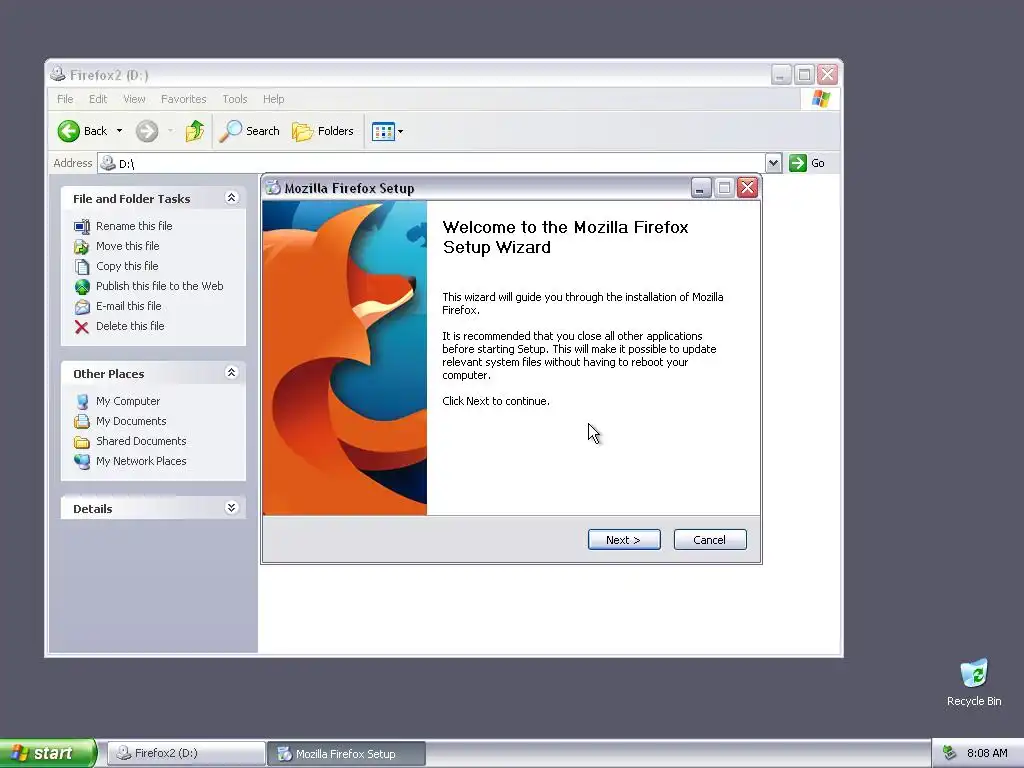Click Next in Firefox Setup wizard
Screen dimensions: 1024x768
624,539
